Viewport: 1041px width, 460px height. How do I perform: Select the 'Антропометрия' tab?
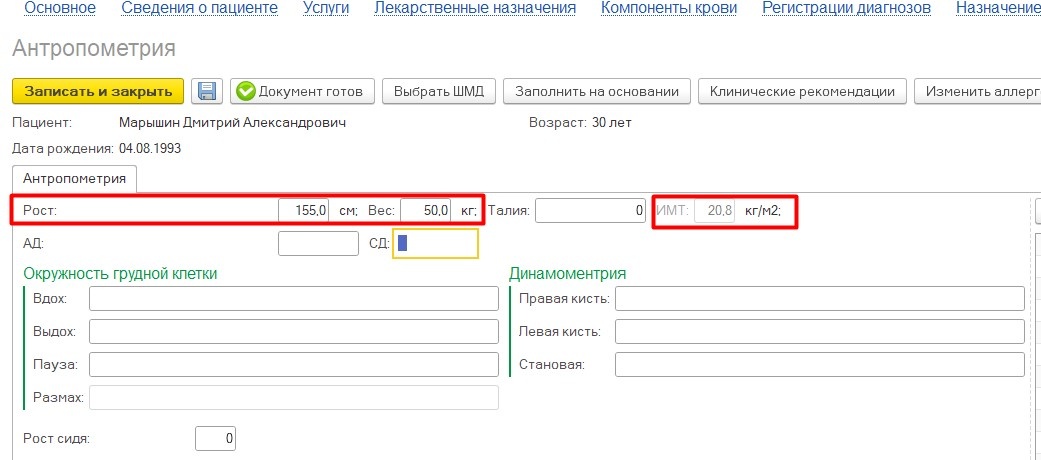pyautogui.click(x=75, y=178)
